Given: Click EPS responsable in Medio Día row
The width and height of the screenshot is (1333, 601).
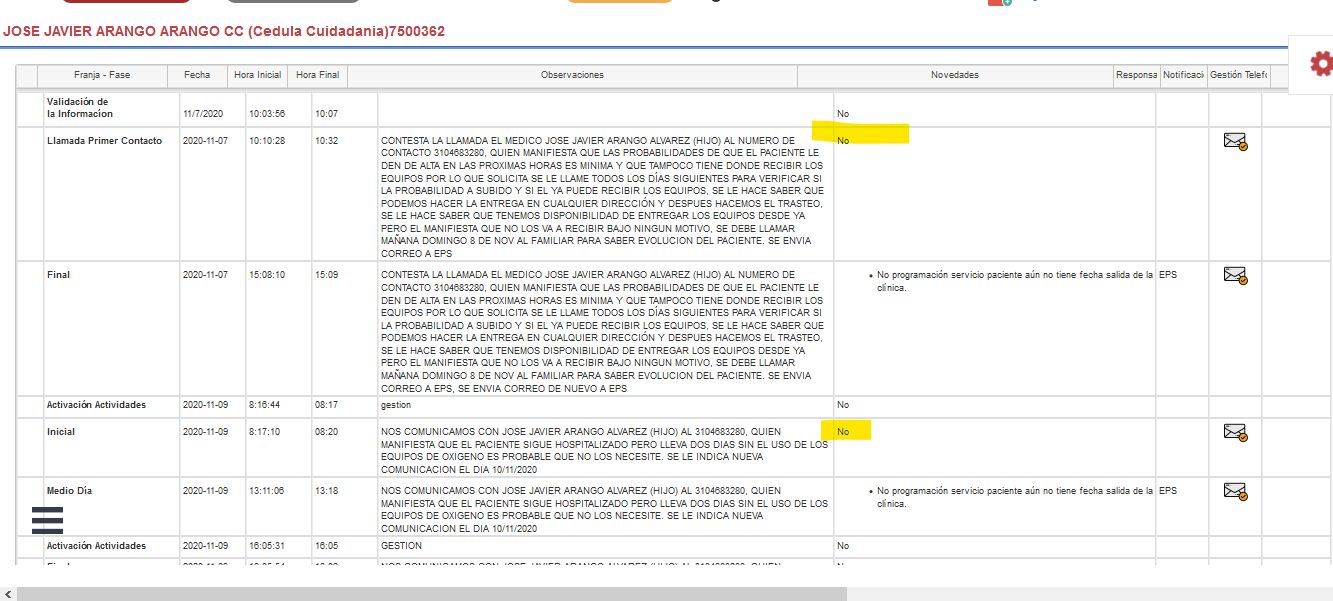Looking at the screenshot, I should tap(1168, 491).
